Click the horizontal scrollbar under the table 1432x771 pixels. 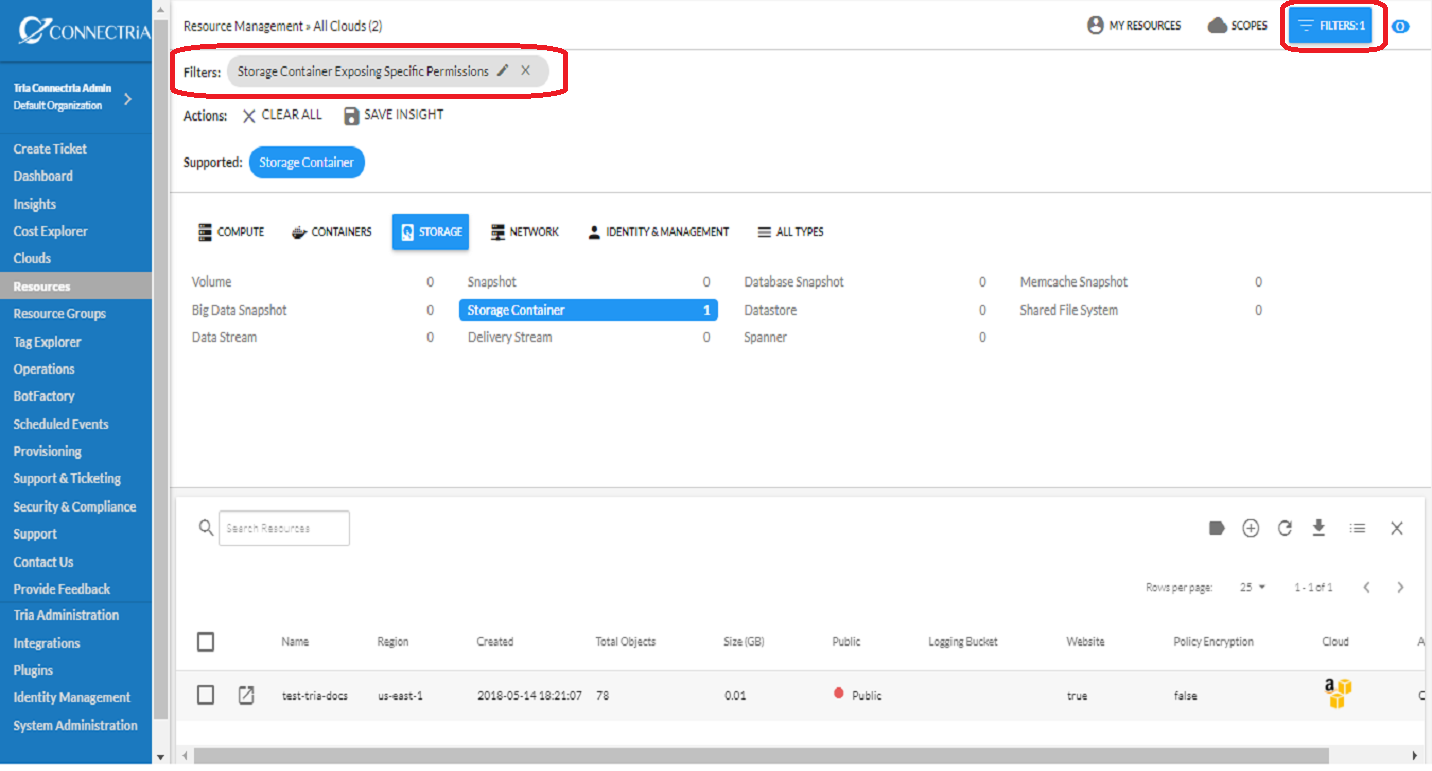pyautogui.click(x=762, y=755)
